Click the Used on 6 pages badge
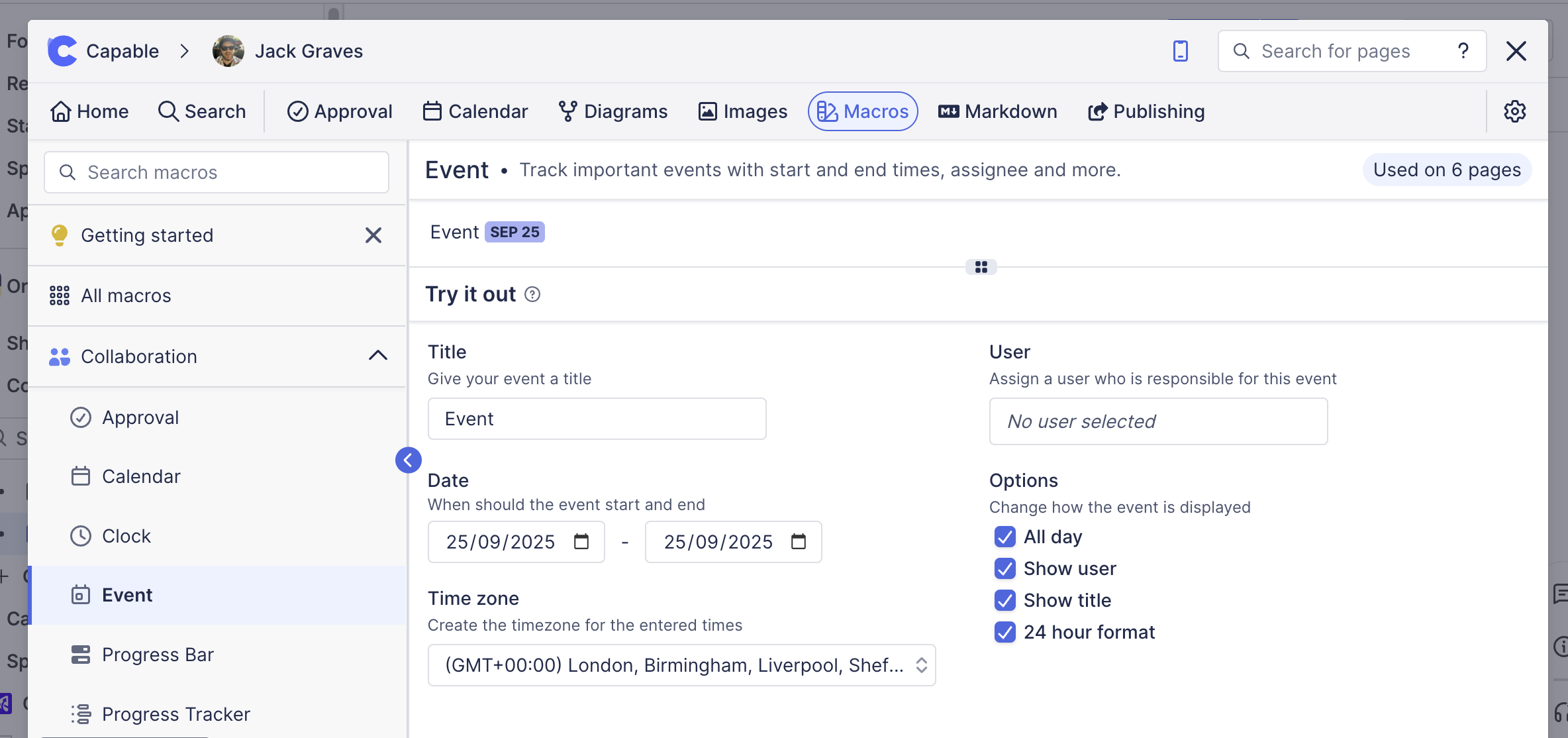The height and width of the screenshot is (738, 1568). click(x=1446, y=170)
